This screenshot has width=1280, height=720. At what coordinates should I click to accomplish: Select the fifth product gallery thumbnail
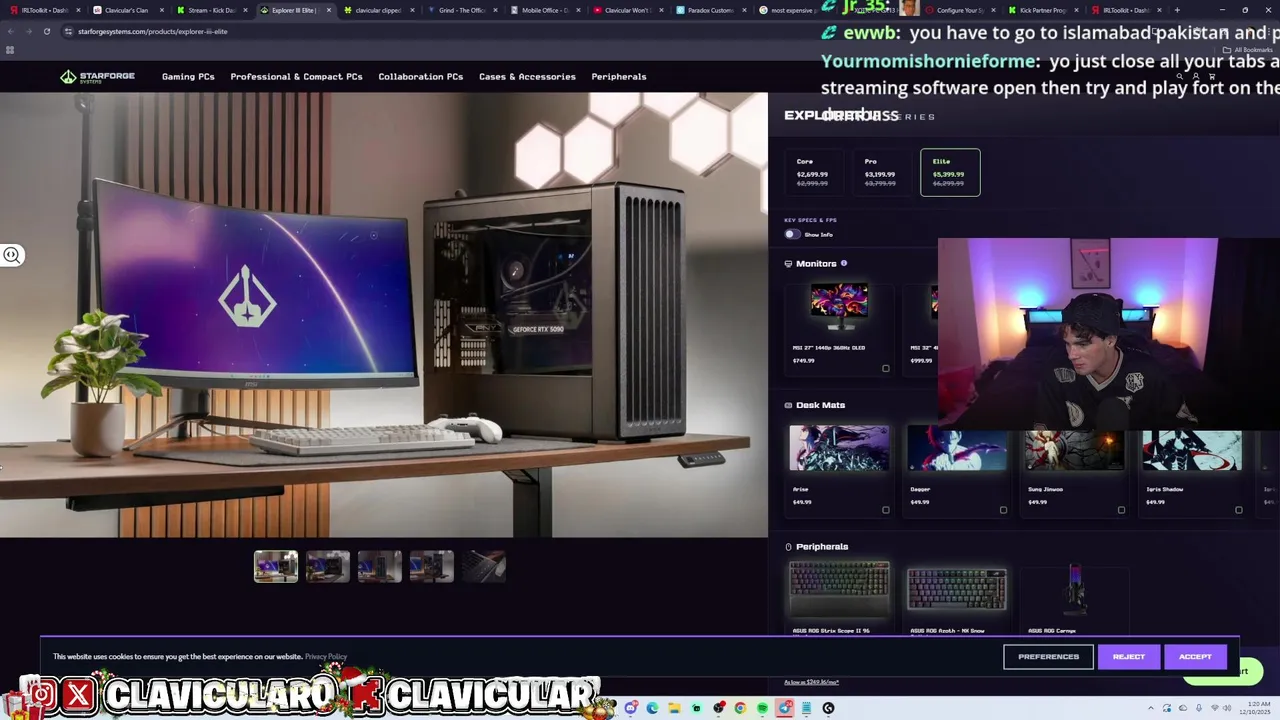(484, 567)
